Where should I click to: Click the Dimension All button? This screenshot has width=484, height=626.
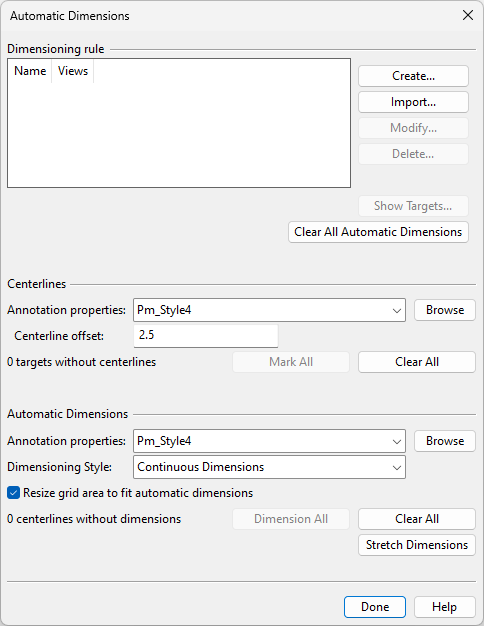click(x=291, y=519)
